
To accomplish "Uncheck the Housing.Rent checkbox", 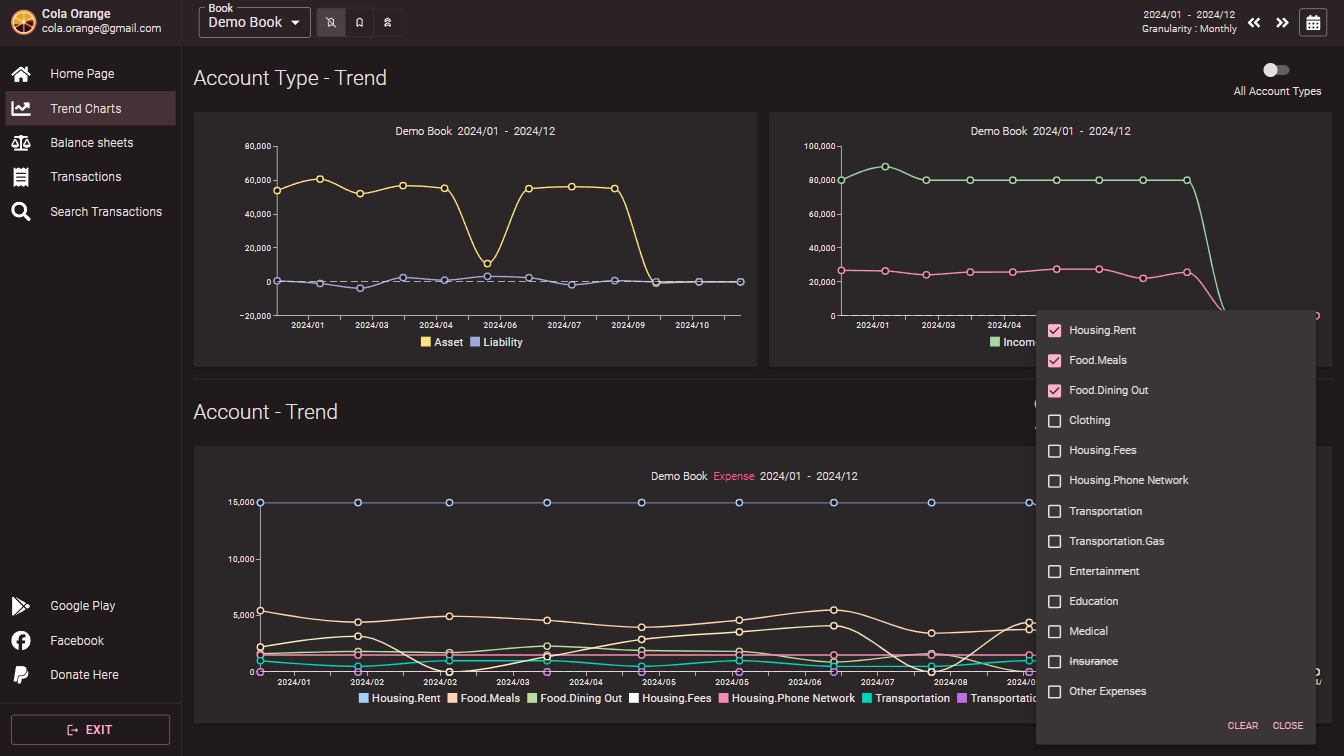I will click(x=1054, y=330).
